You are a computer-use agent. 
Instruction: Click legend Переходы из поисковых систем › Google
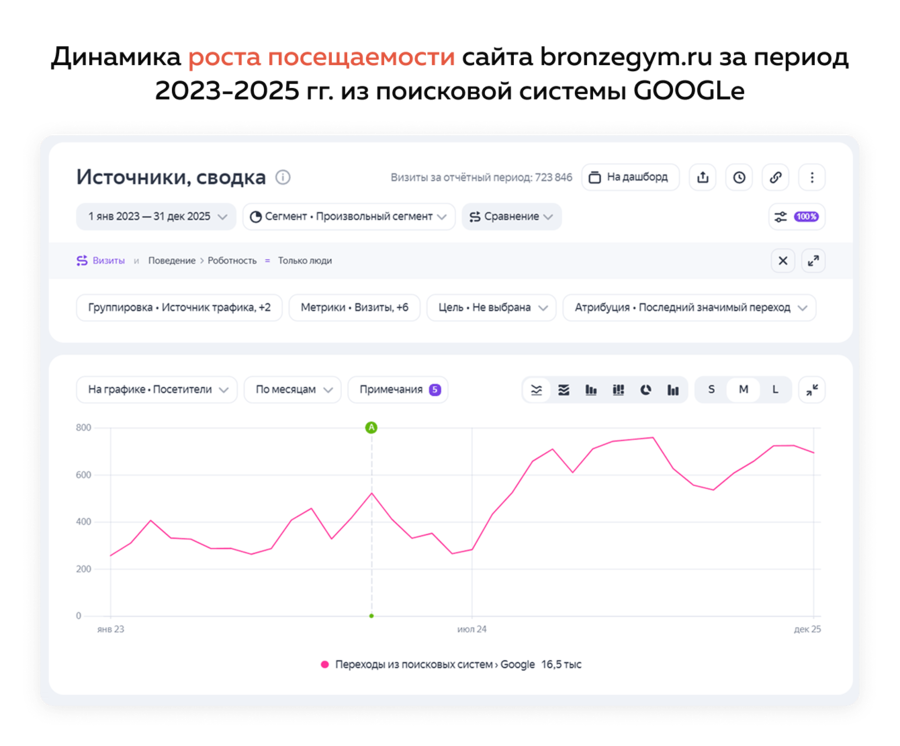point(435,665)
